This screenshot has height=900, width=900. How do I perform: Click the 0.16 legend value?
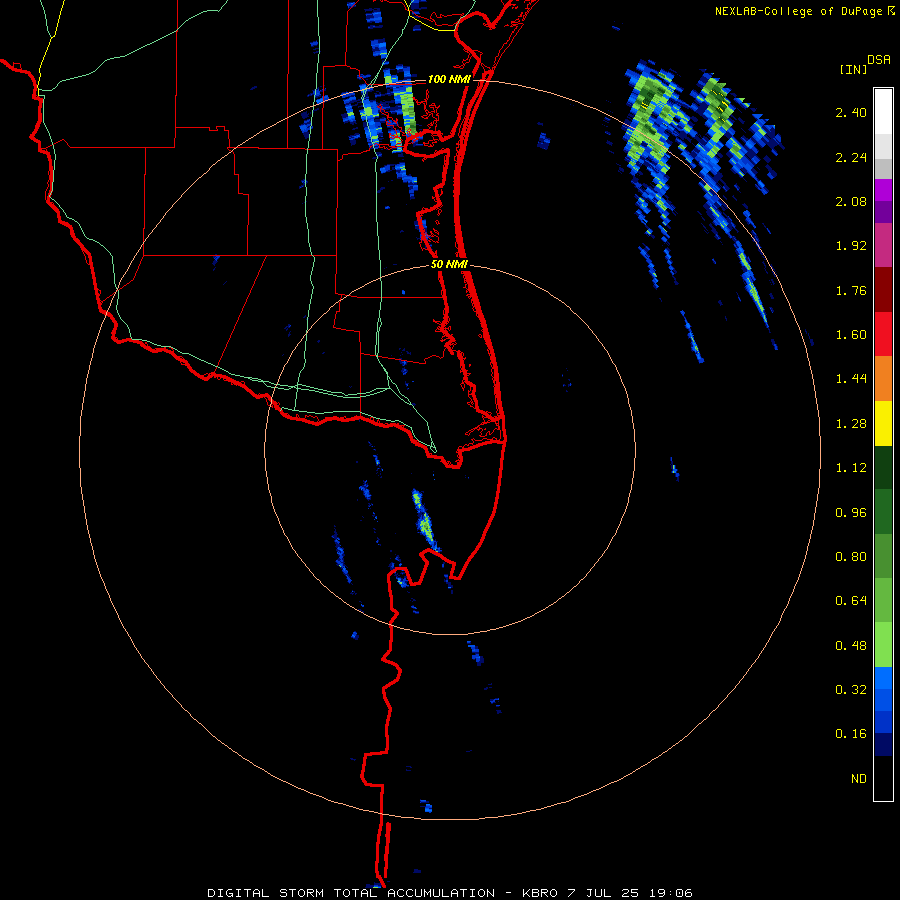[851, 734]
